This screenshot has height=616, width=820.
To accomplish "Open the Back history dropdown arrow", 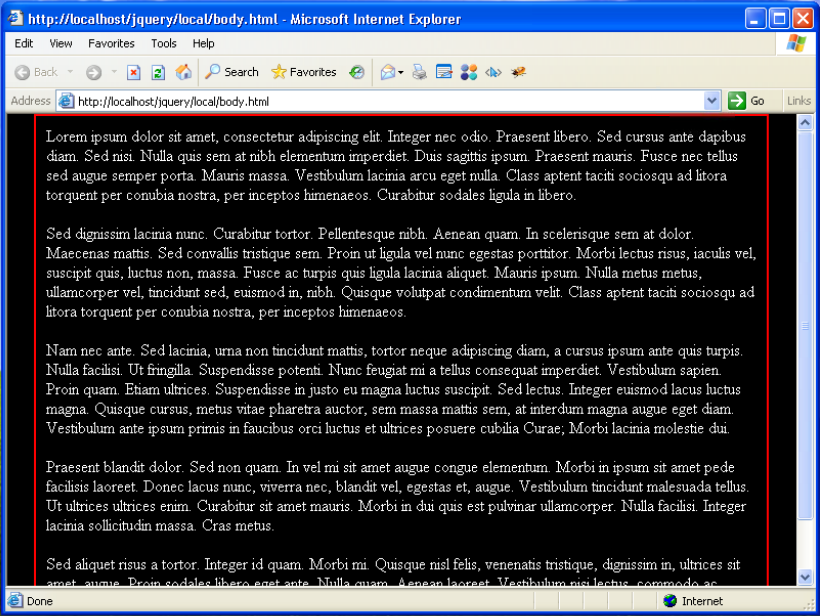I will pyautogui.click(x=70, y=72).
